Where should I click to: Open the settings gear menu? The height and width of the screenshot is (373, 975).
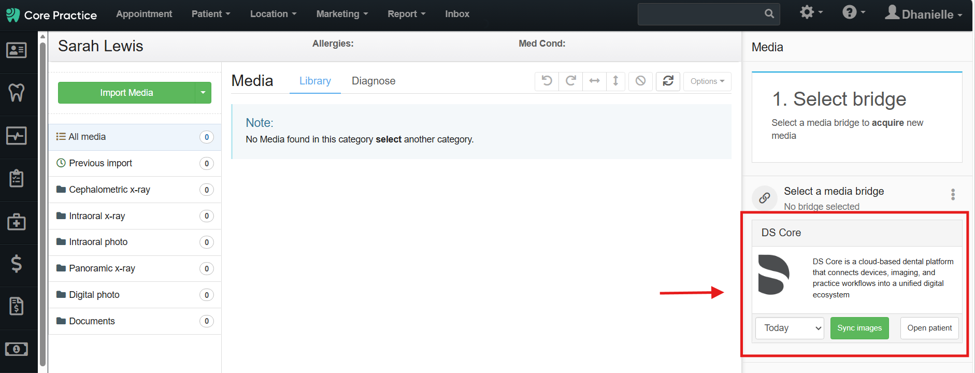tap(811, 12)
